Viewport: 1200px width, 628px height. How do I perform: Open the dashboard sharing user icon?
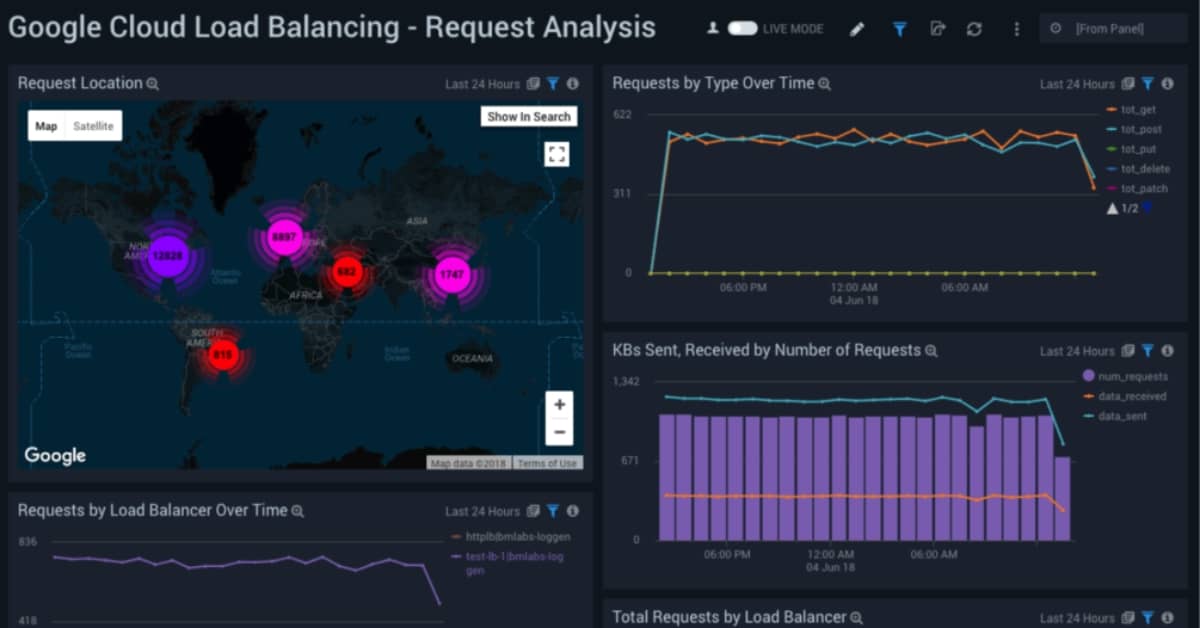click(713, 29)
